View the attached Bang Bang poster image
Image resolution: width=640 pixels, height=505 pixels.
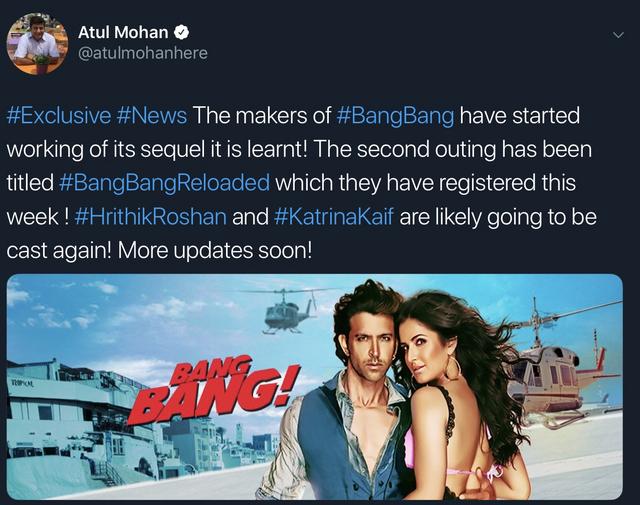315,387
